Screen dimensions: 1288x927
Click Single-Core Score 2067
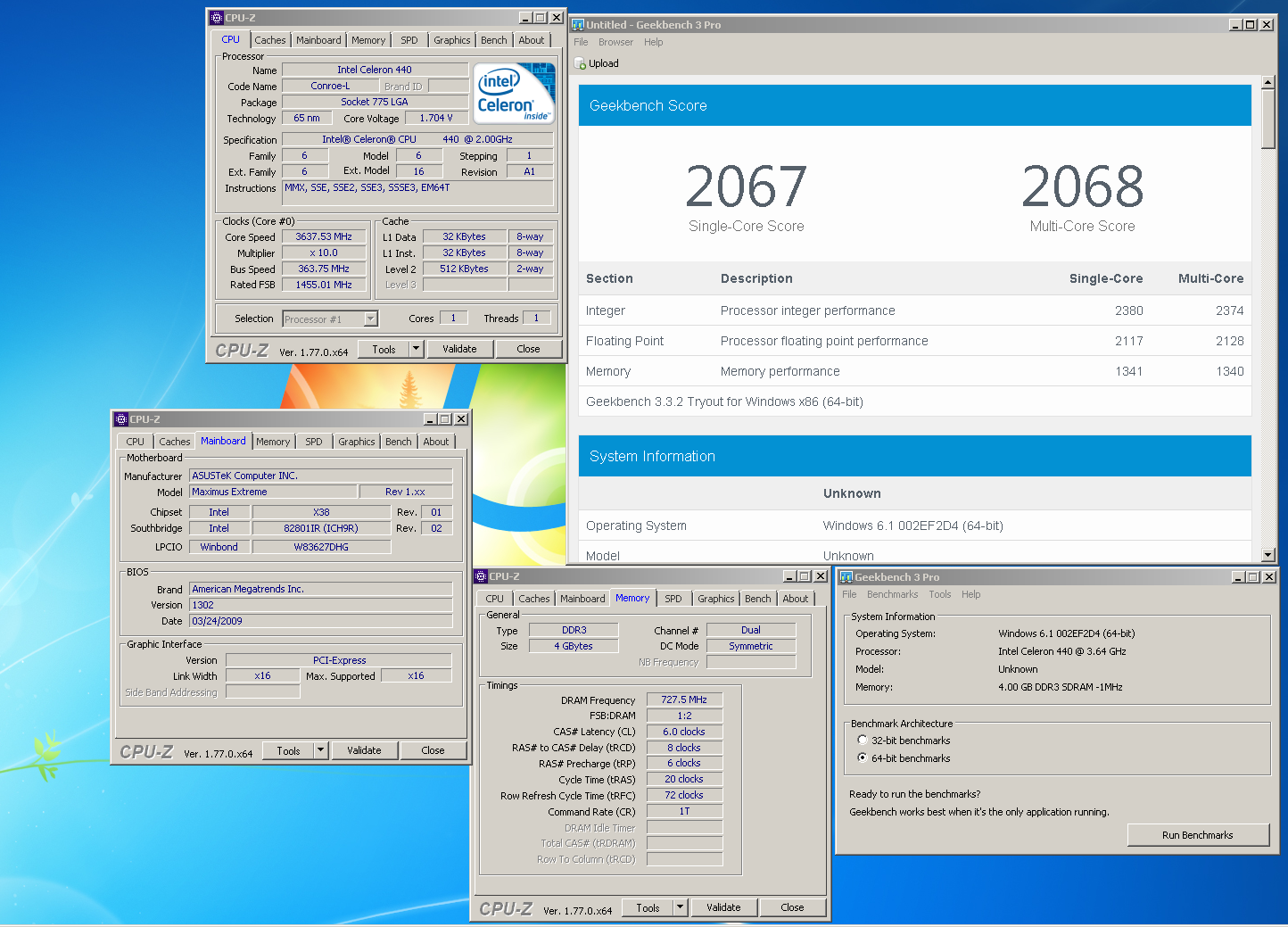click(746, 186)
